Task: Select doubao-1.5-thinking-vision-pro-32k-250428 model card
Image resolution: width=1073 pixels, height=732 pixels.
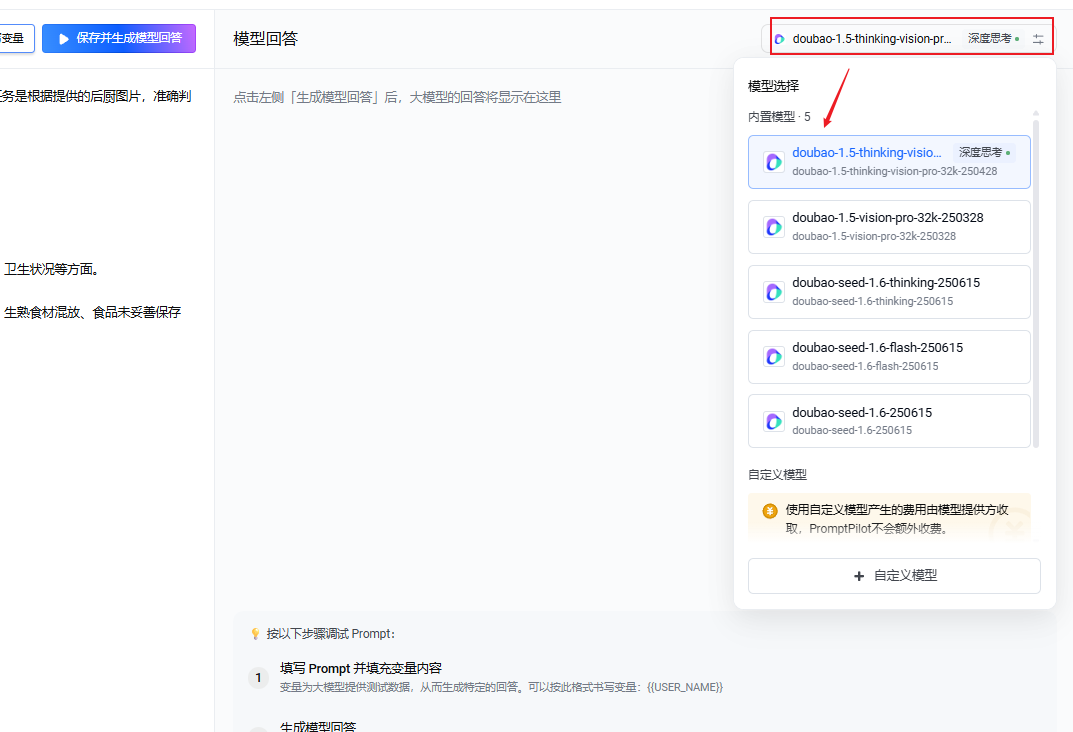Action: point(889,162)
